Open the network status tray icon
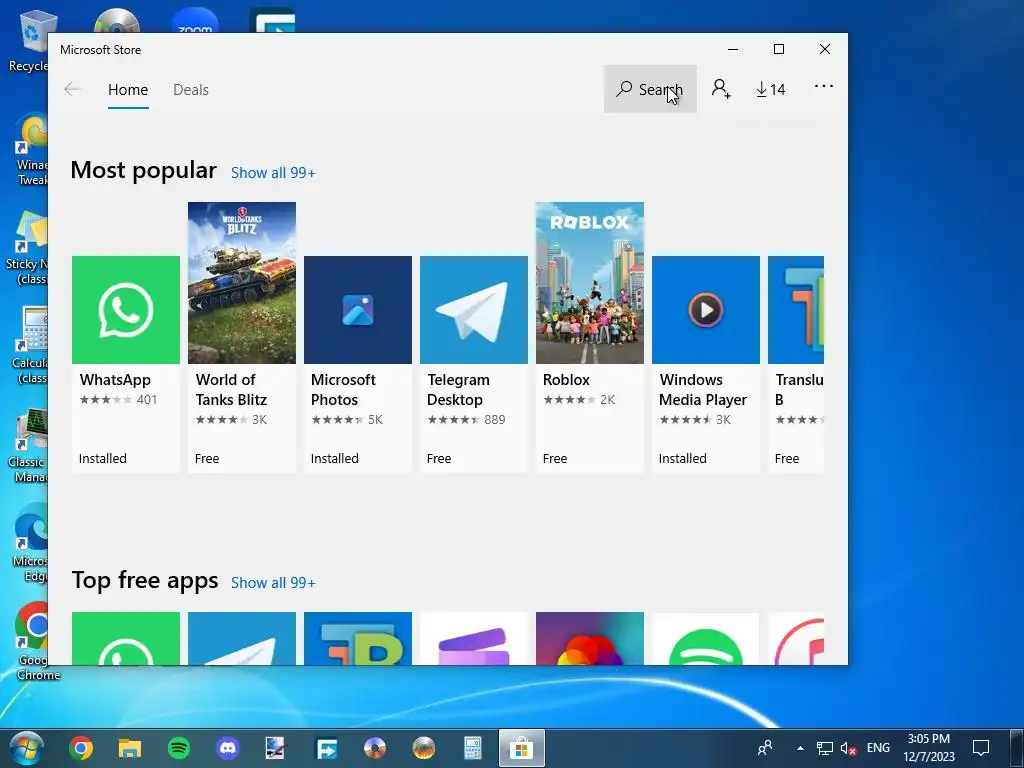The image size is (1024, 768). [x=825, y=748]
